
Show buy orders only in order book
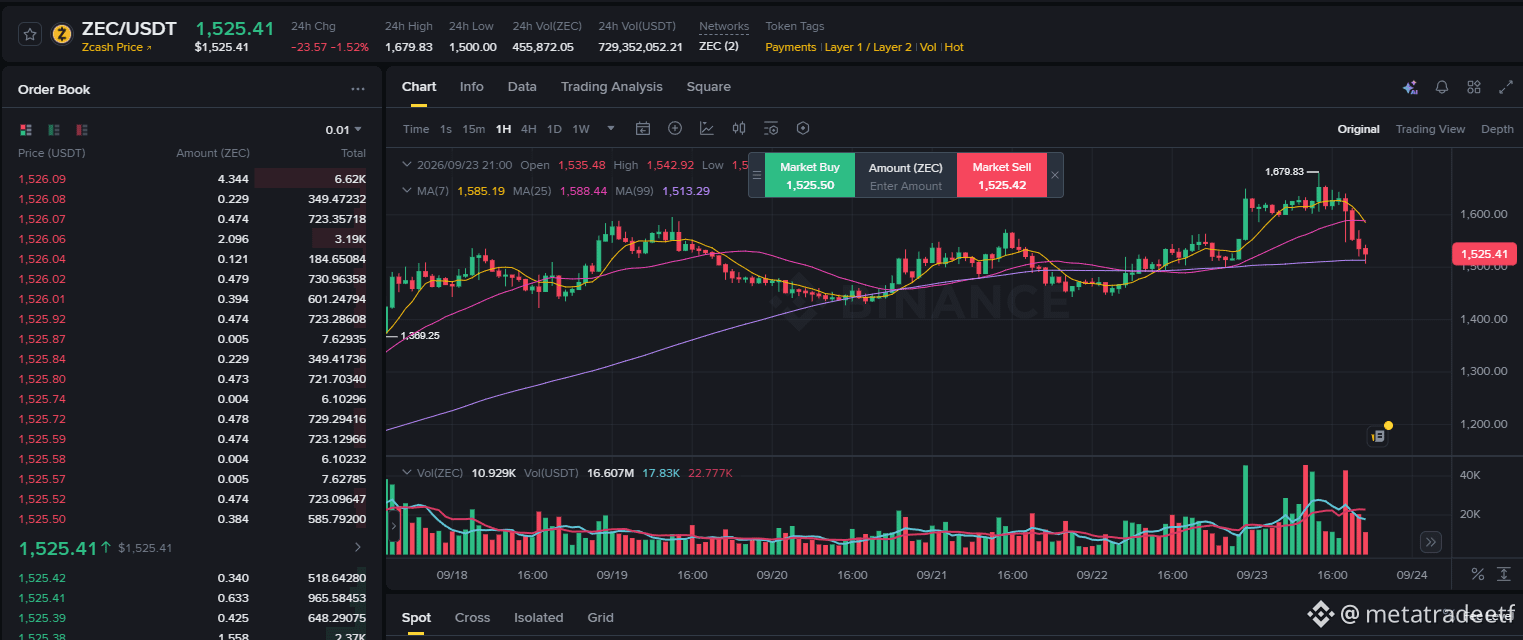(54, 130)
